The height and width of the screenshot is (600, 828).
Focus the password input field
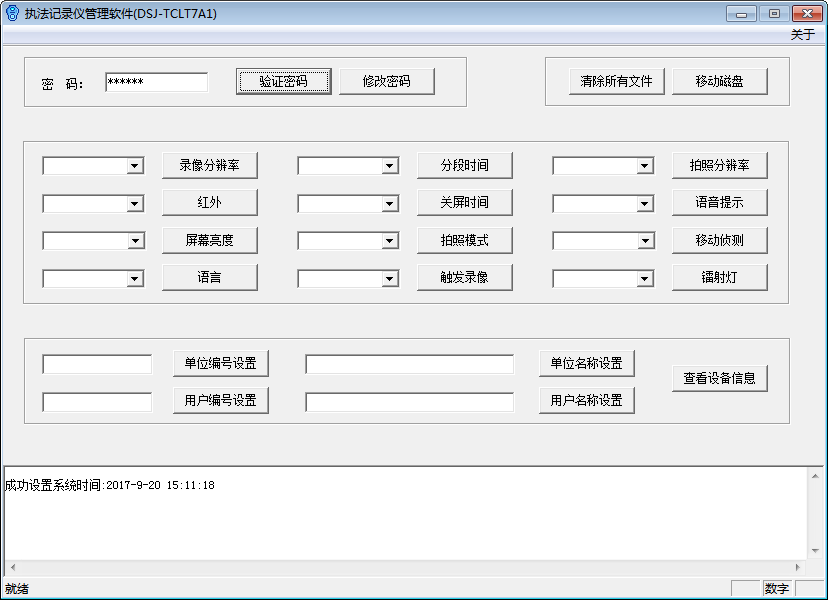[x=156, y=82]
